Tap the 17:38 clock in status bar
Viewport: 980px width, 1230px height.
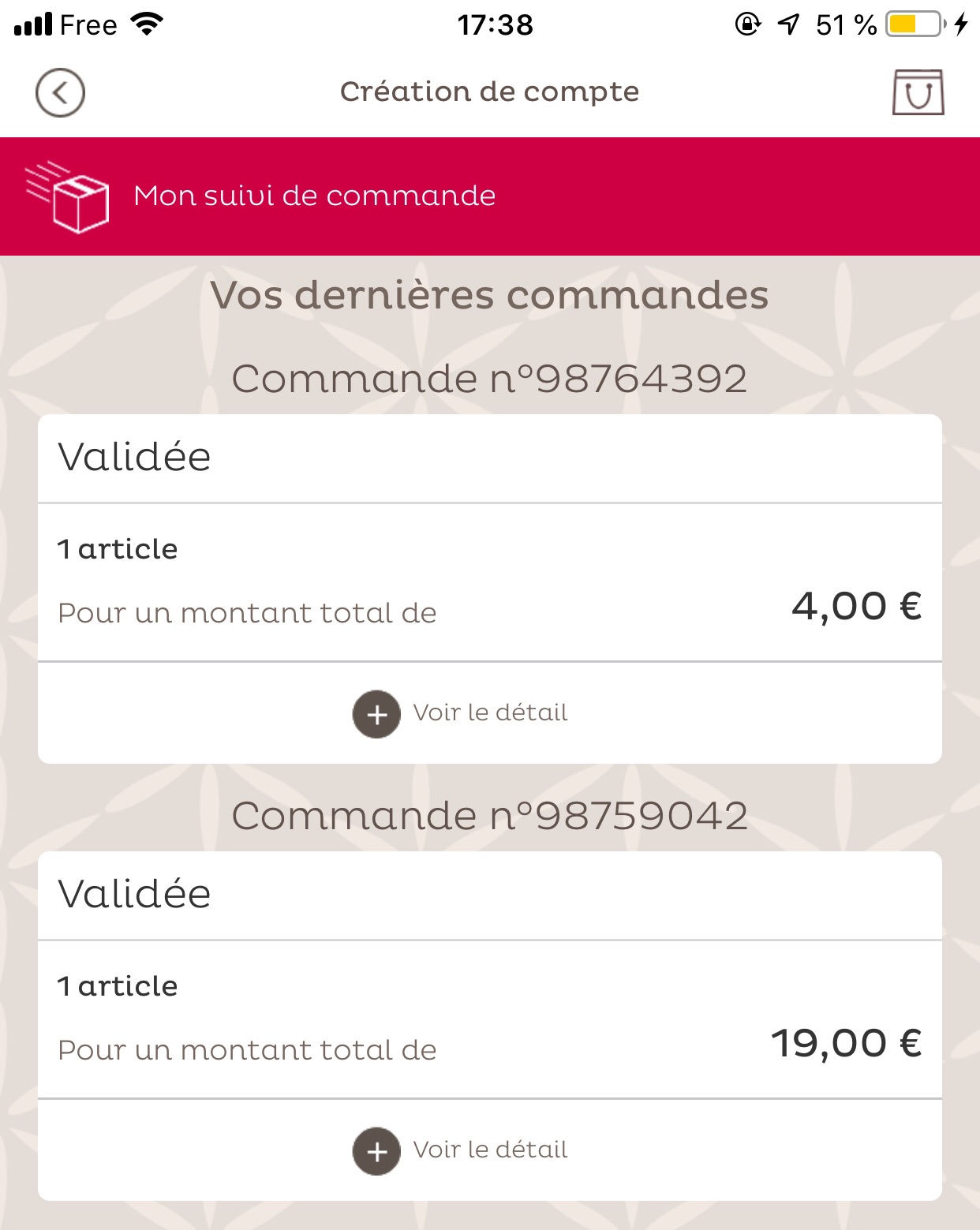496,25
